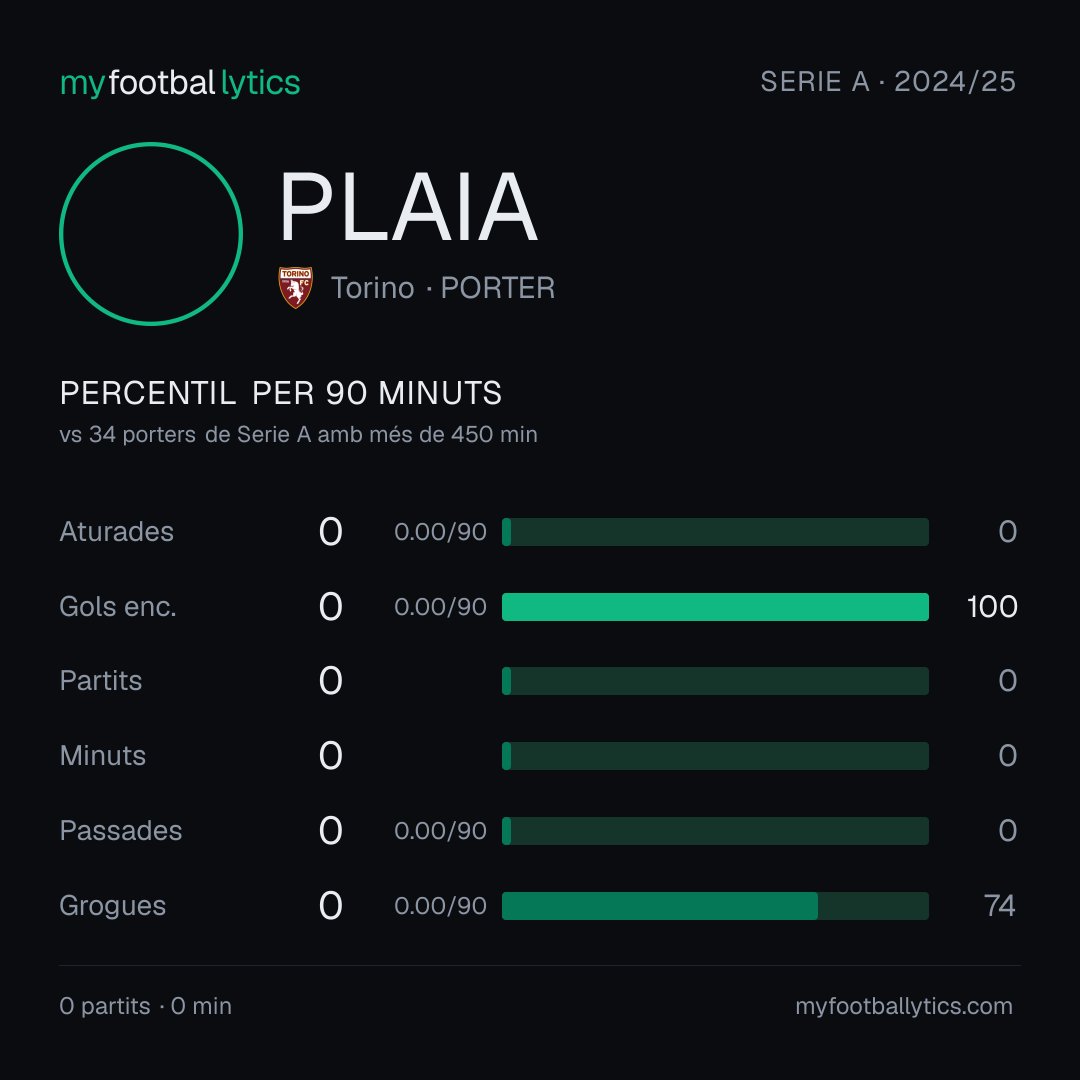Viewport: 1080px width, 1080px height.
Task: Click the Passades 0.00/90 rate value
Action: [x=440, y=831]
